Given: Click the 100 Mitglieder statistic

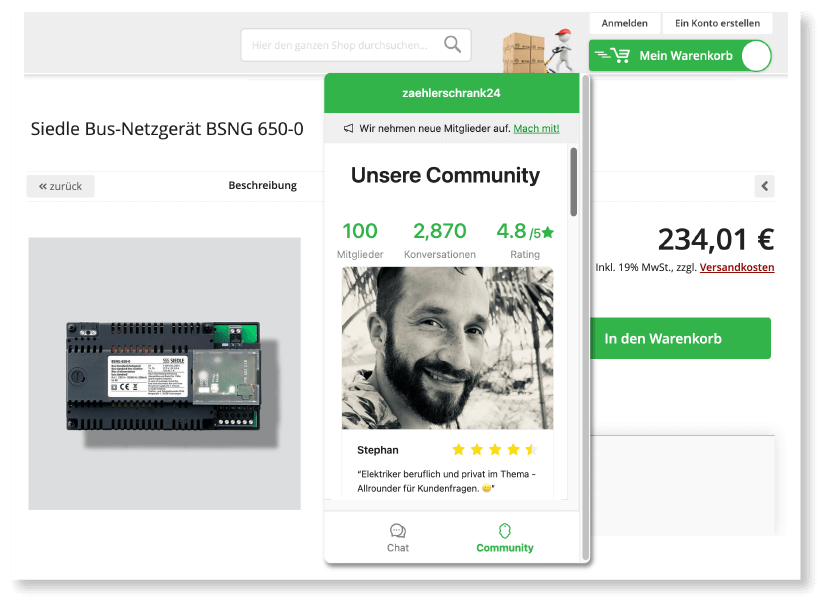Looking at the screenshot, I should 360,240.
